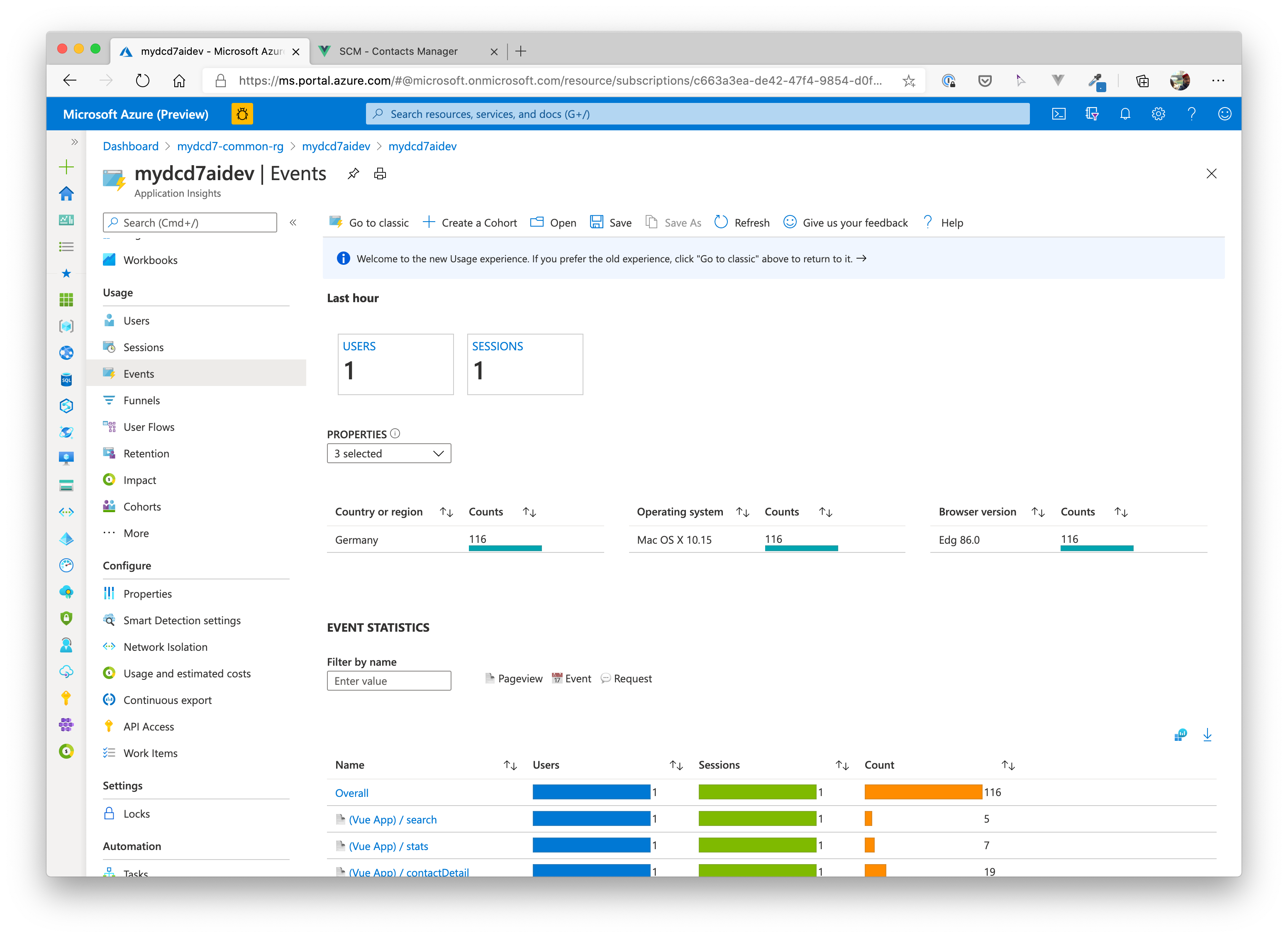Pin the Events blade to dashboard
The image size is (1288, 938).
click(353, 174)
